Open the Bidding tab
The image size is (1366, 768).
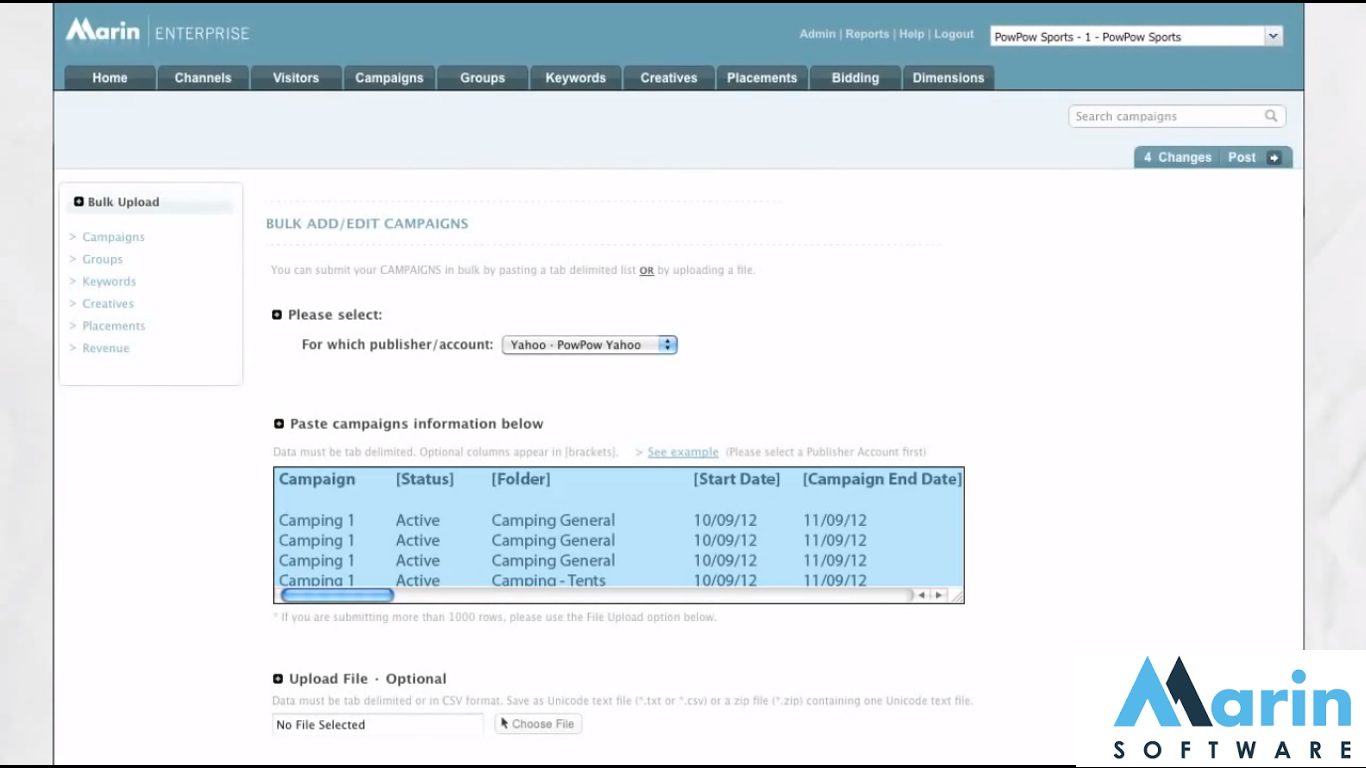point(855,77)
